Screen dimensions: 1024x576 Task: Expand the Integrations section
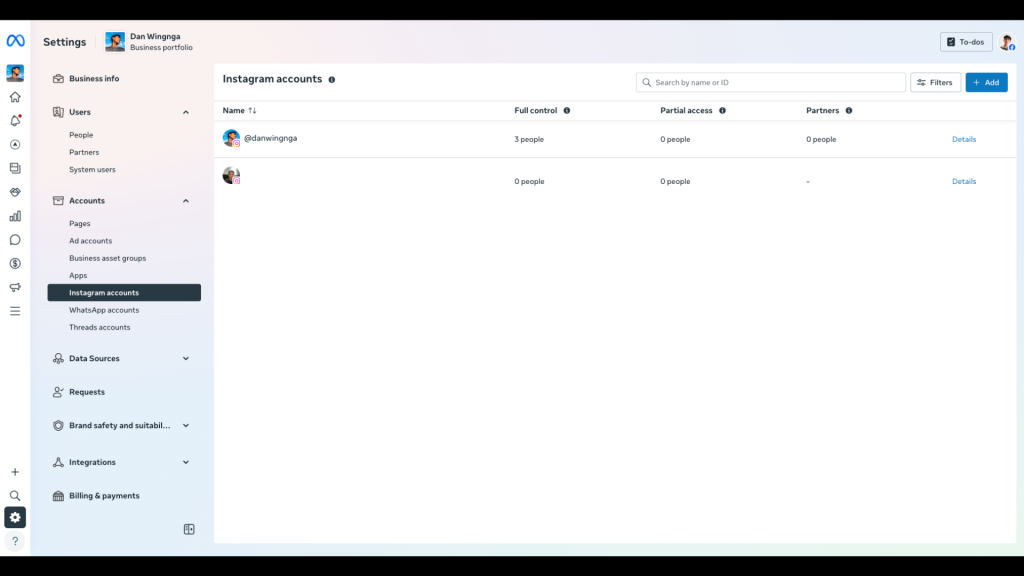click(x=186, y=462)
